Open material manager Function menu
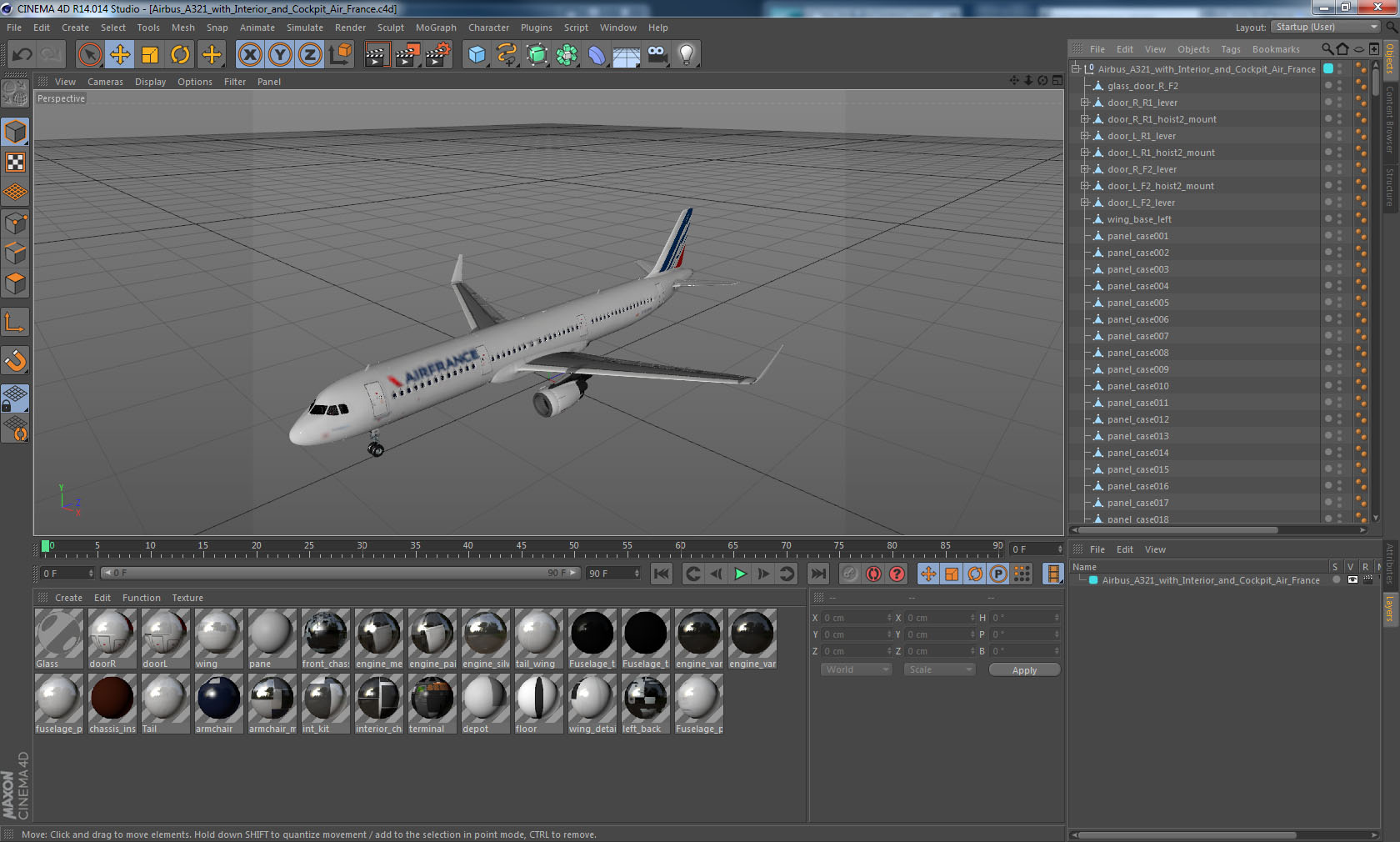The height and width of the screenshot is (842, 1400). [x=142, y=598]
